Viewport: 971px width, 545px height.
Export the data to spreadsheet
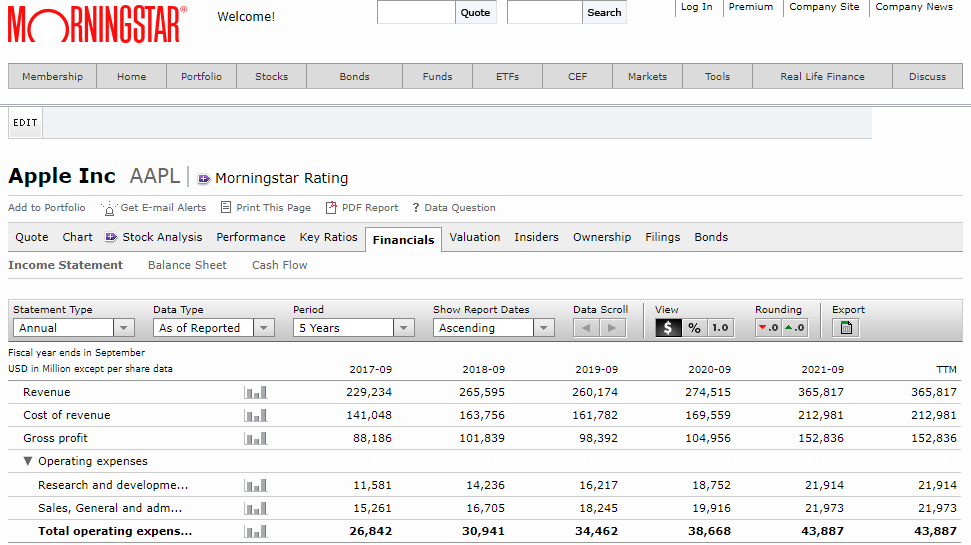846,328
